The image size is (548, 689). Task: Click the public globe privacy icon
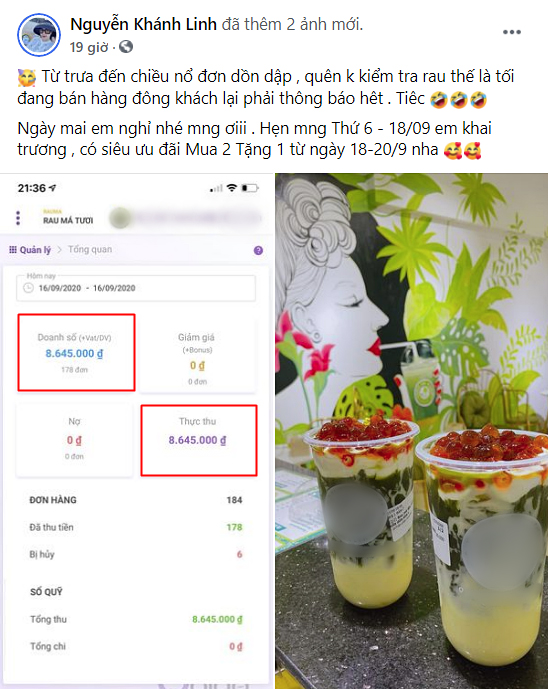pyautogui.click(x=126, y=47)
